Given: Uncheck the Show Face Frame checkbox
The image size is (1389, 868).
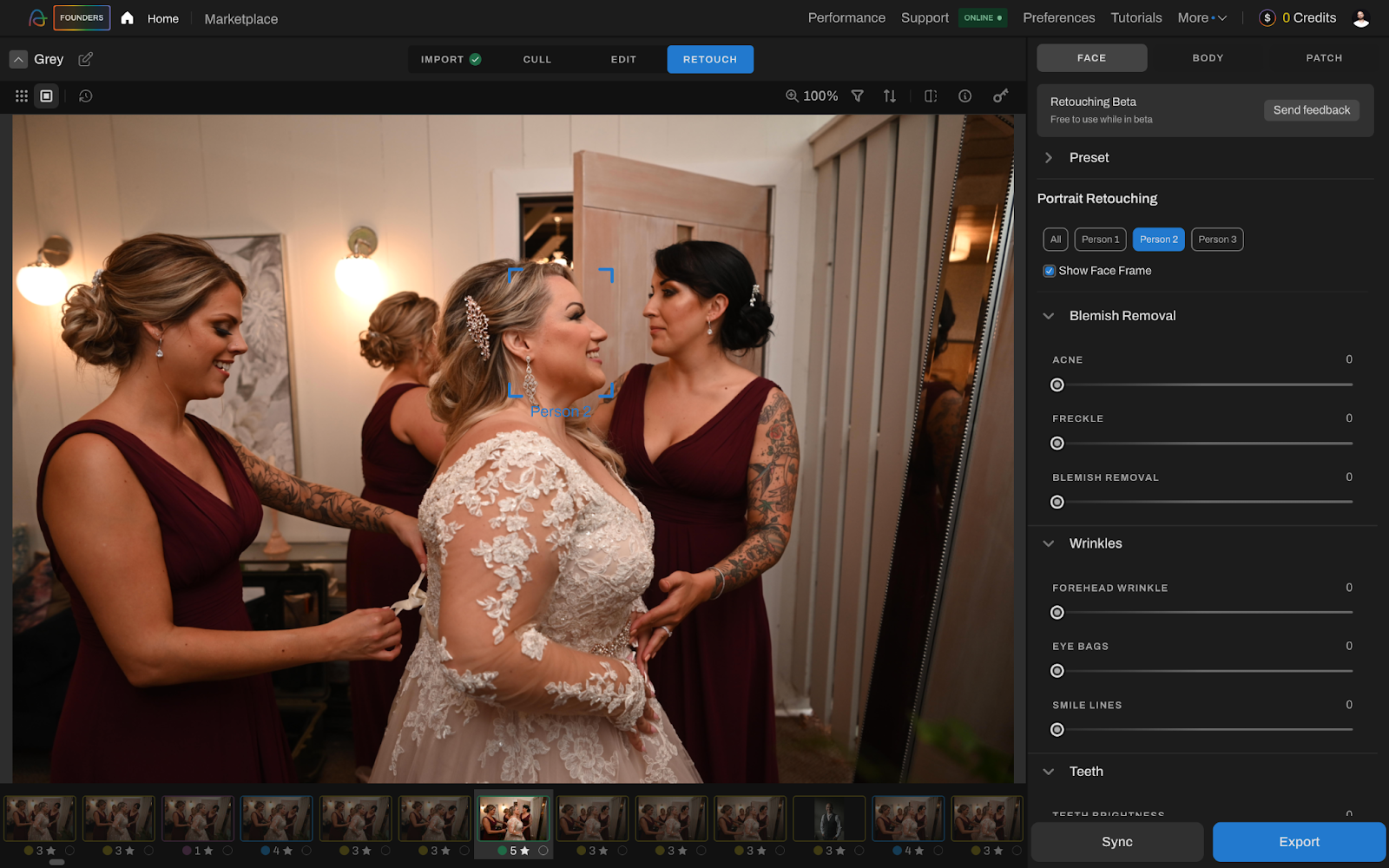Looking at the screenshot, I should point(1049,271).
